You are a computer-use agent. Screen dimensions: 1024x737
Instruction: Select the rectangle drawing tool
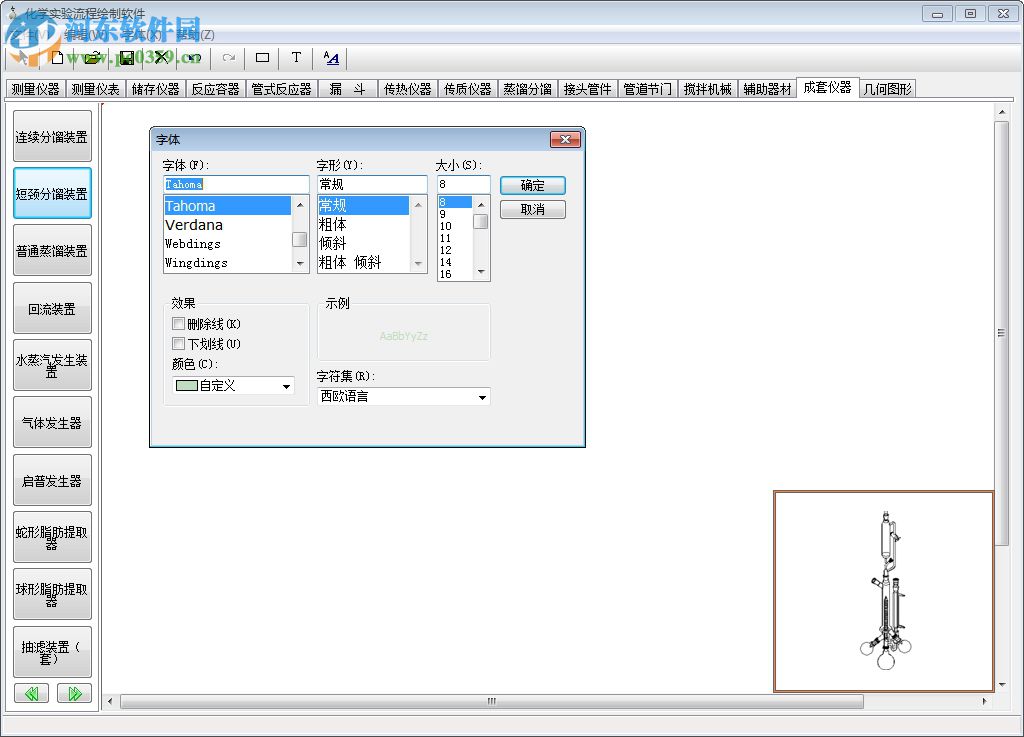[x=261, y=57]
